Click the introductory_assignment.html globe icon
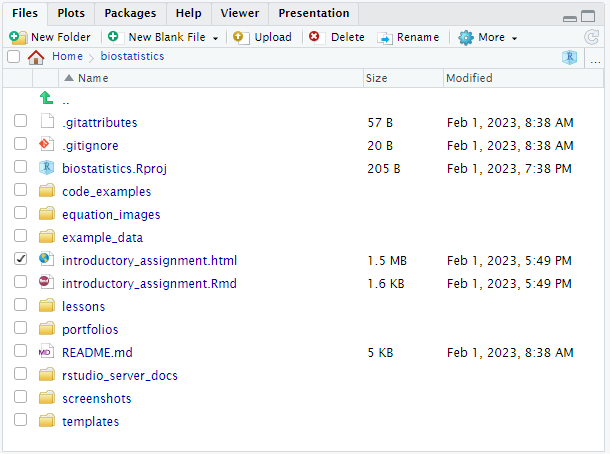 point(46,259)
